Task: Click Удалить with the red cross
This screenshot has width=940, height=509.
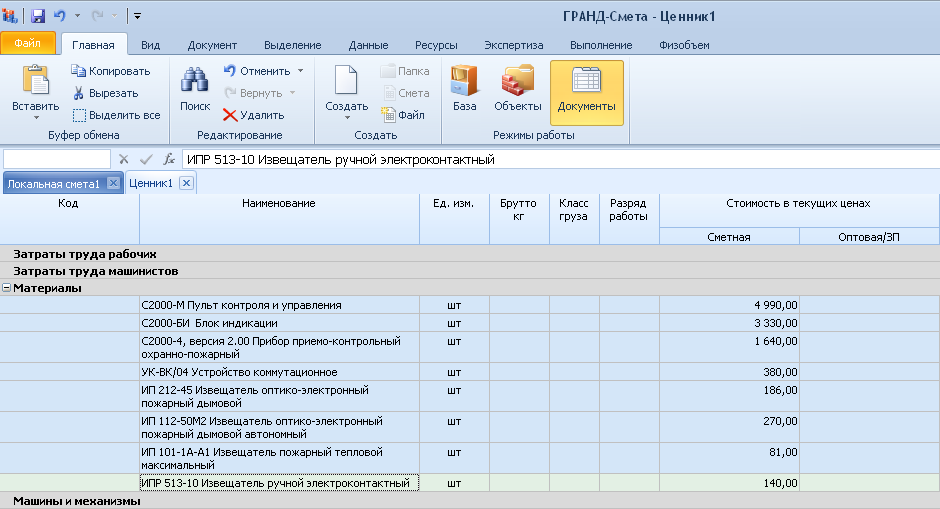Action: (x=253, y=115)
